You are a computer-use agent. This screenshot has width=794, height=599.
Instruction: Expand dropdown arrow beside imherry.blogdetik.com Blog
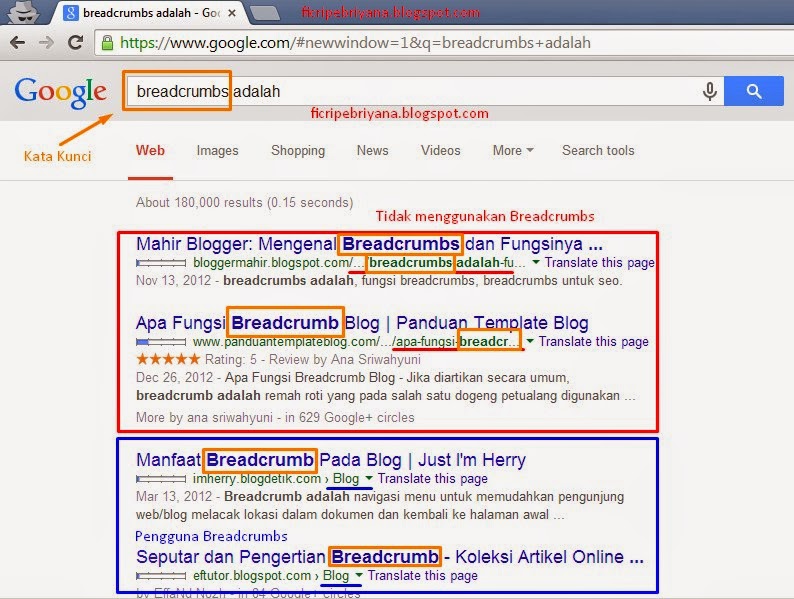click(x=369, y=478)
